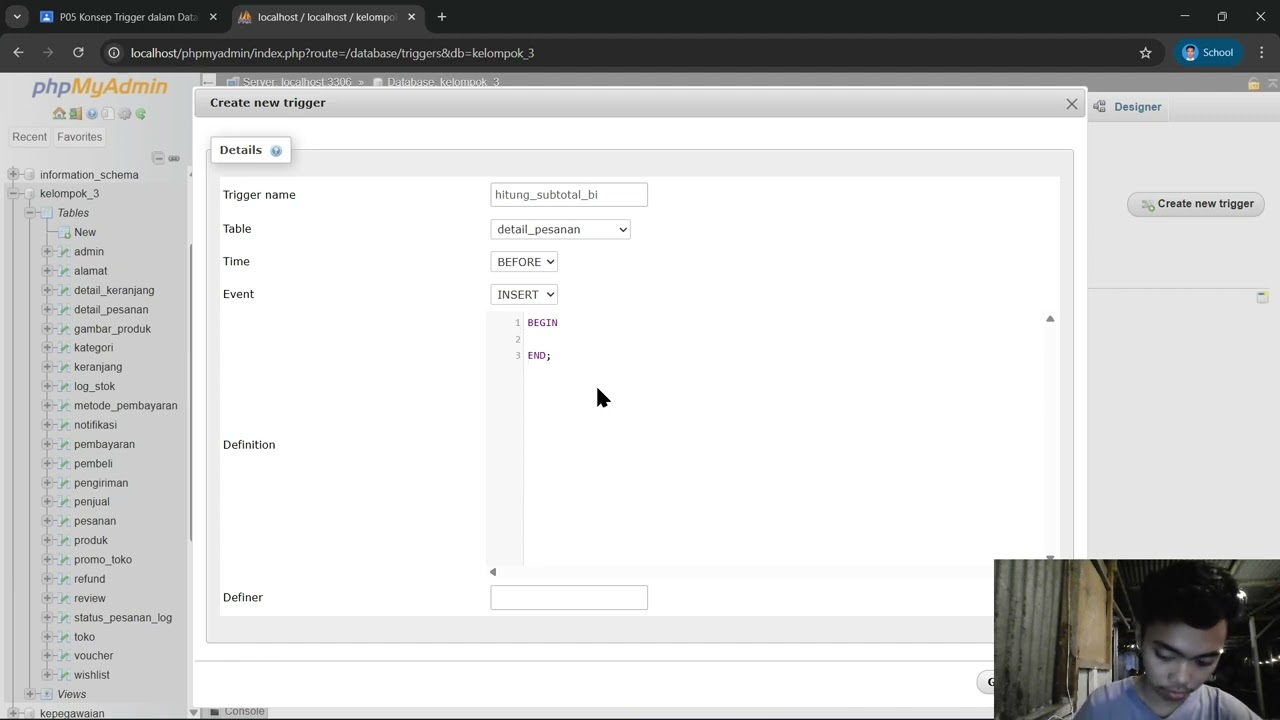The height and width of the screenshot is (720, 1280).
Task: Expand the kepegawaian database node
Action: (13, 713)
